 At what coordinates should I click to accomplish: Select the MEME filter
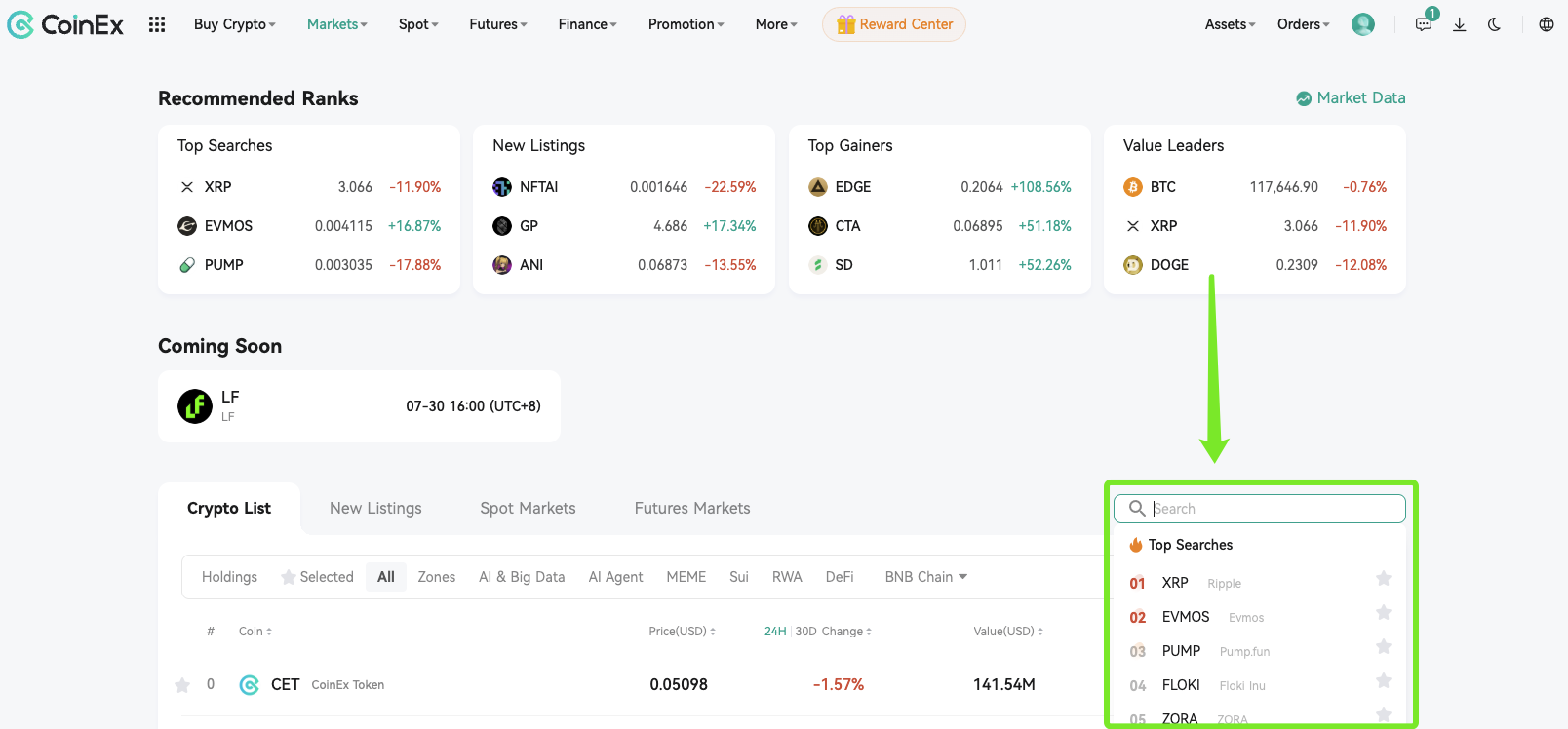pos(686,577)
